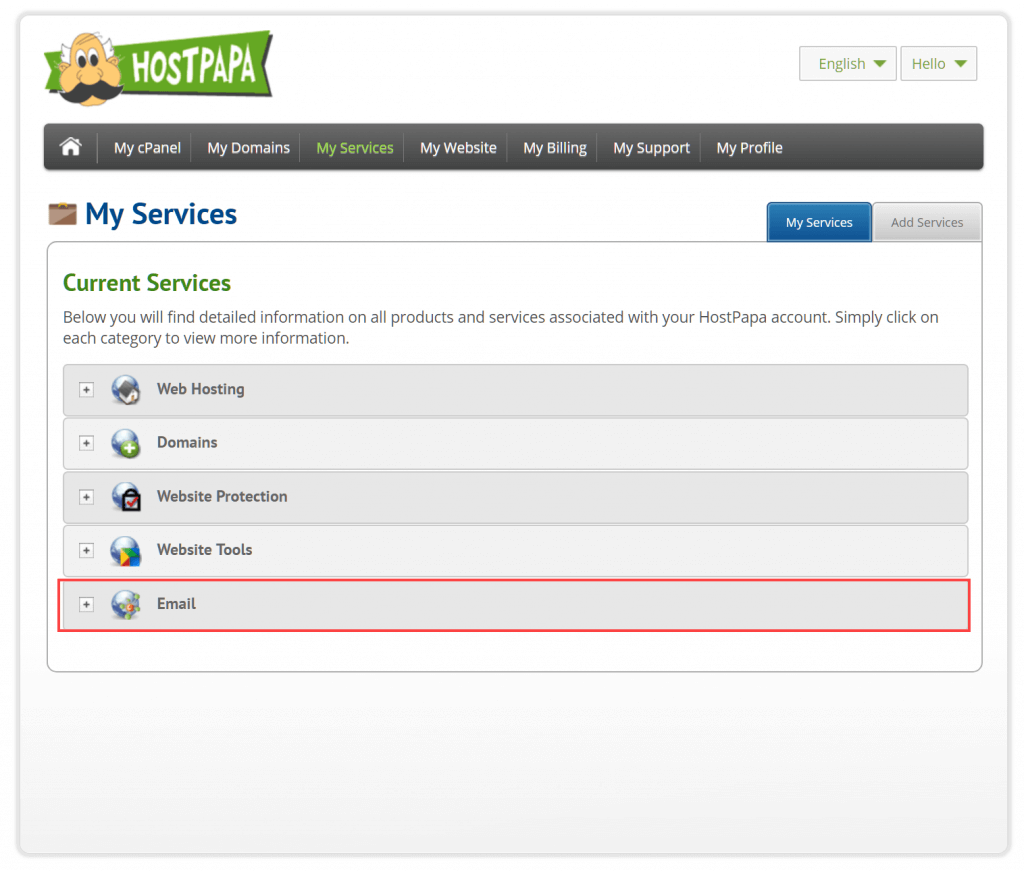Screen dimensions: 1024x871
Task: Expand the Email services section
Action: [x=86, y=604]
